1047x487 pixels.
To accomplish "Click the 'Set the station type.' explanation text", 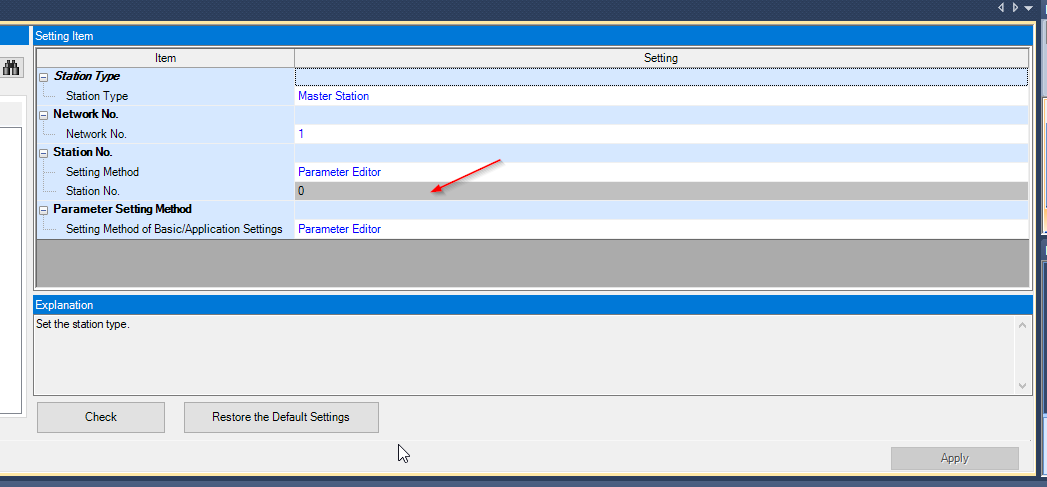I will [82, 325].
